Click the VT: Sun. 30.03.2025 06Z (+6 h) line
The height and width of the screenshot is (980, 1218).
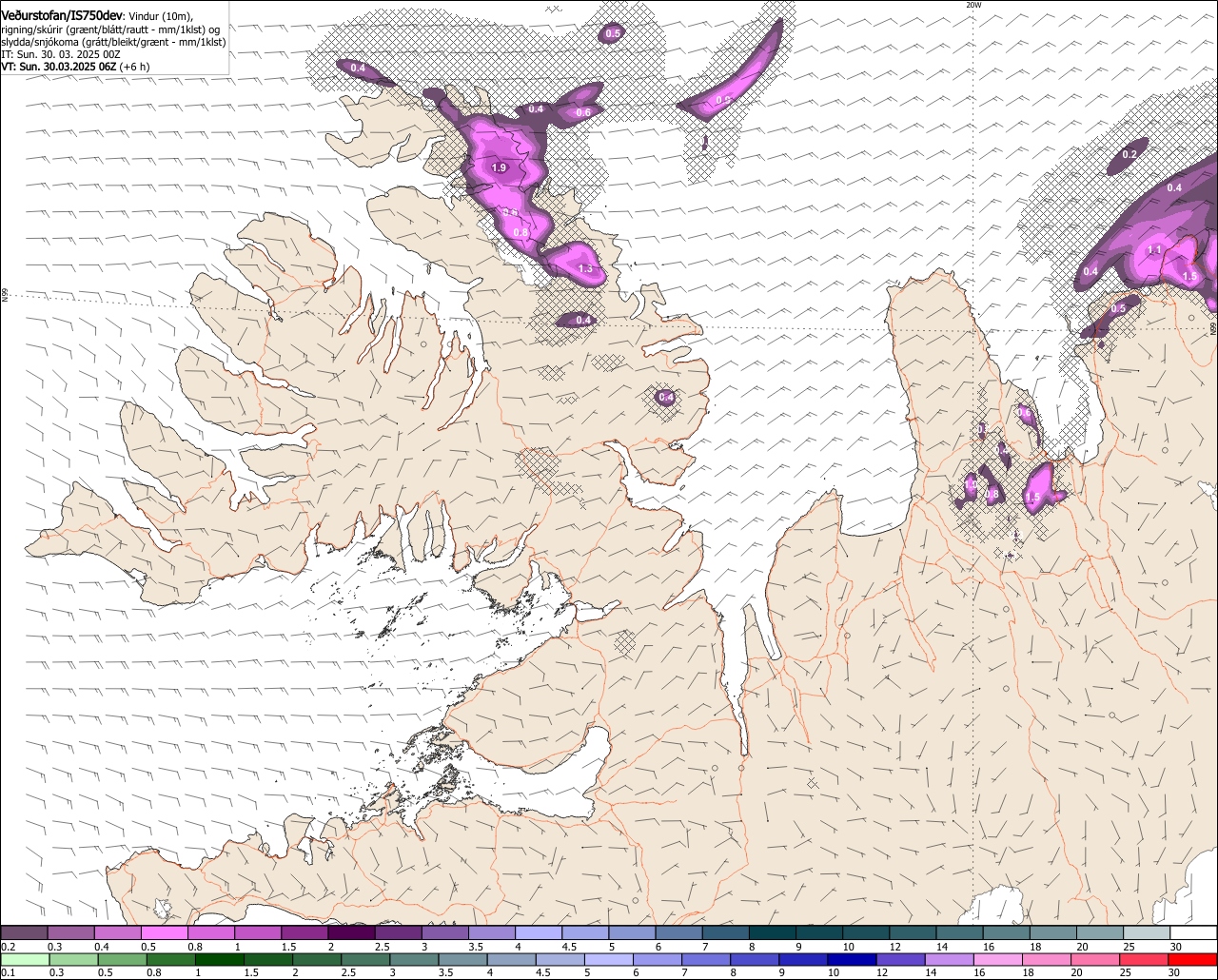(75, 67)
